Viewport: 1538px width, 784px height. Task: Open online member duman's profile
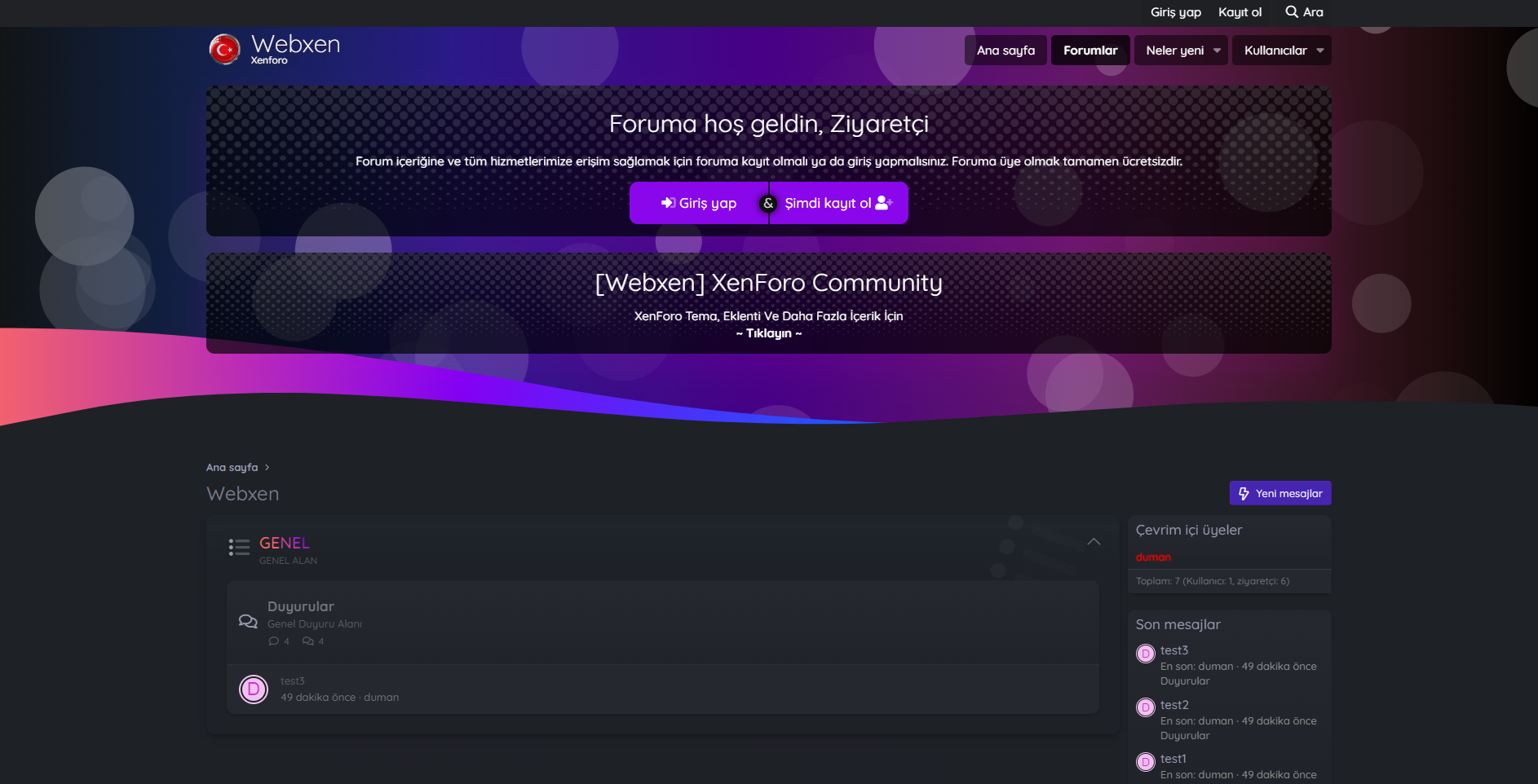(1153, 557)
